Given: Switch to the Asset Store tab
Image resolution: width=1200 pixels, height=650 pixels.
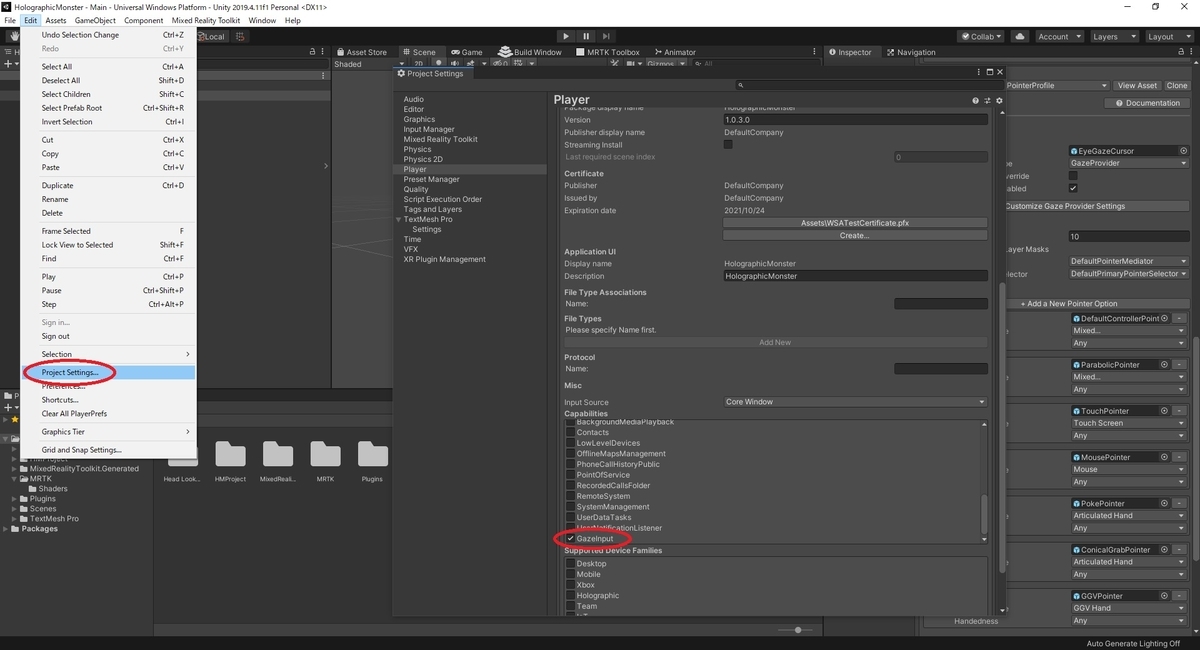Looking at the screenshot, I should point(362,52).
